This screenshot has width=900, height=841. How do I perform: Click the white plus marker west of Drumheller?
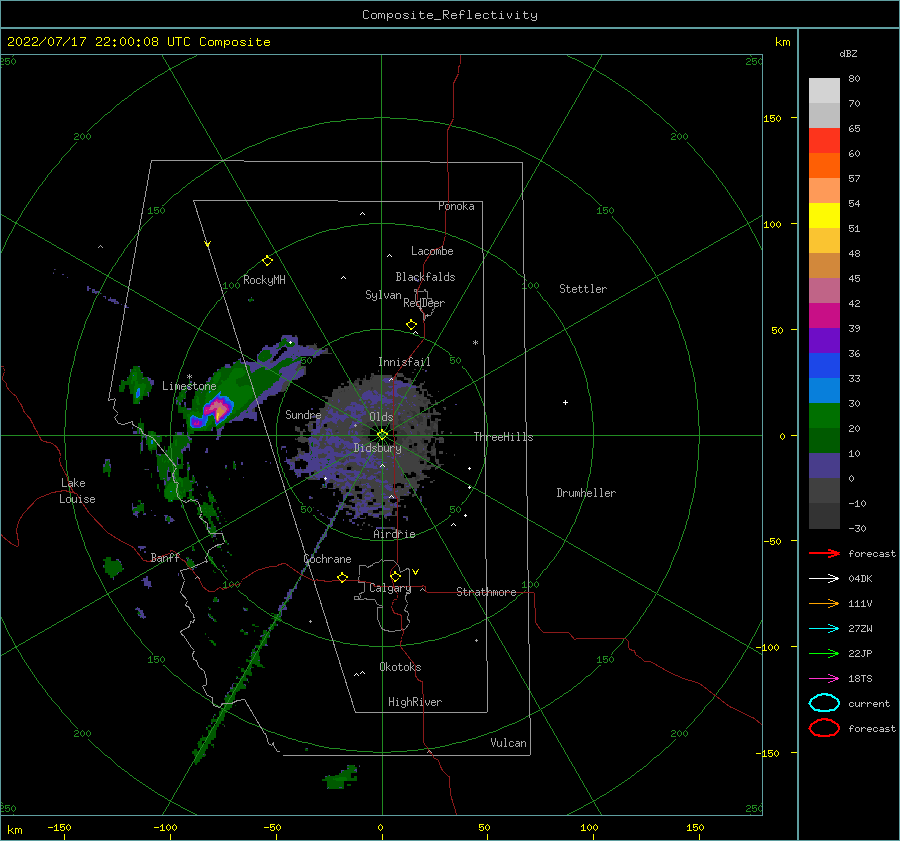point(565,402)
